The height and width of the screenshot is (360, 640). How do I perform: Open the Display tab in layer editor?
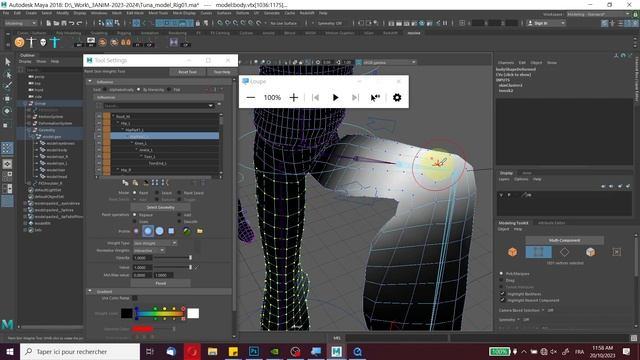coord(506,173)
